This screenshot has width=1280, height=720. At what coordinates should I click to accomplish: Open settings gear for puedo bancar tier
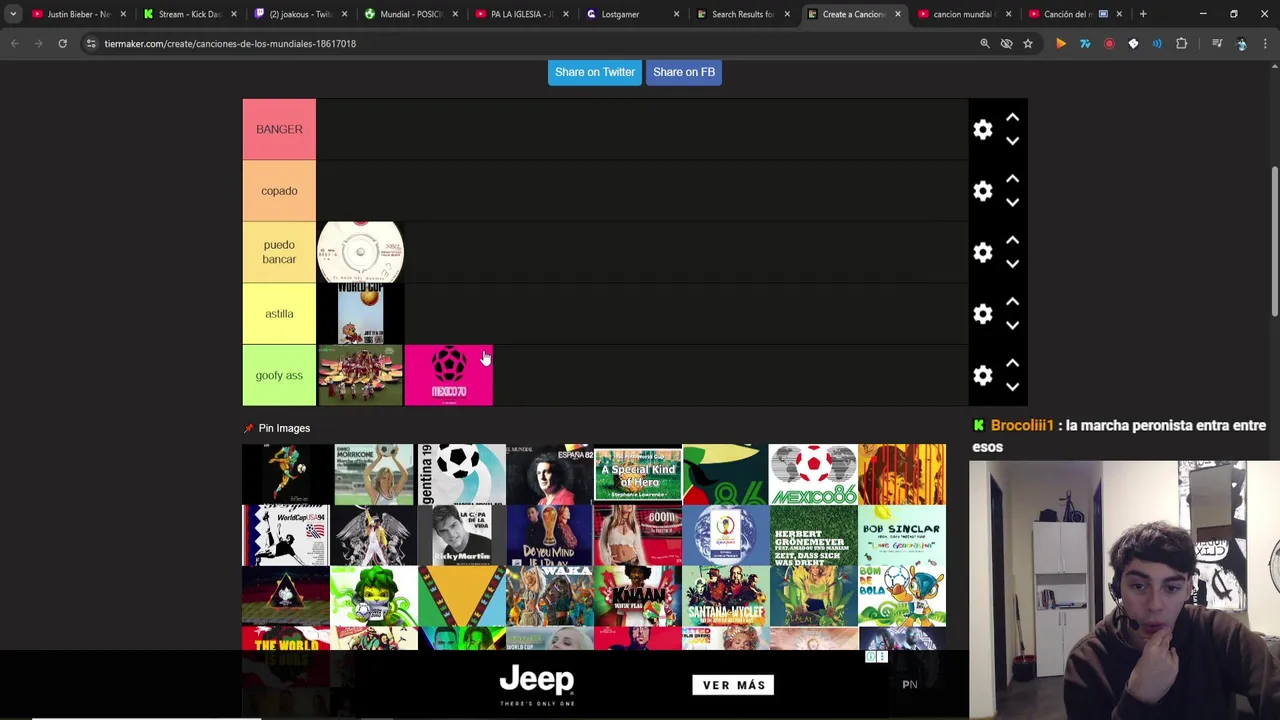coord(983,253)
